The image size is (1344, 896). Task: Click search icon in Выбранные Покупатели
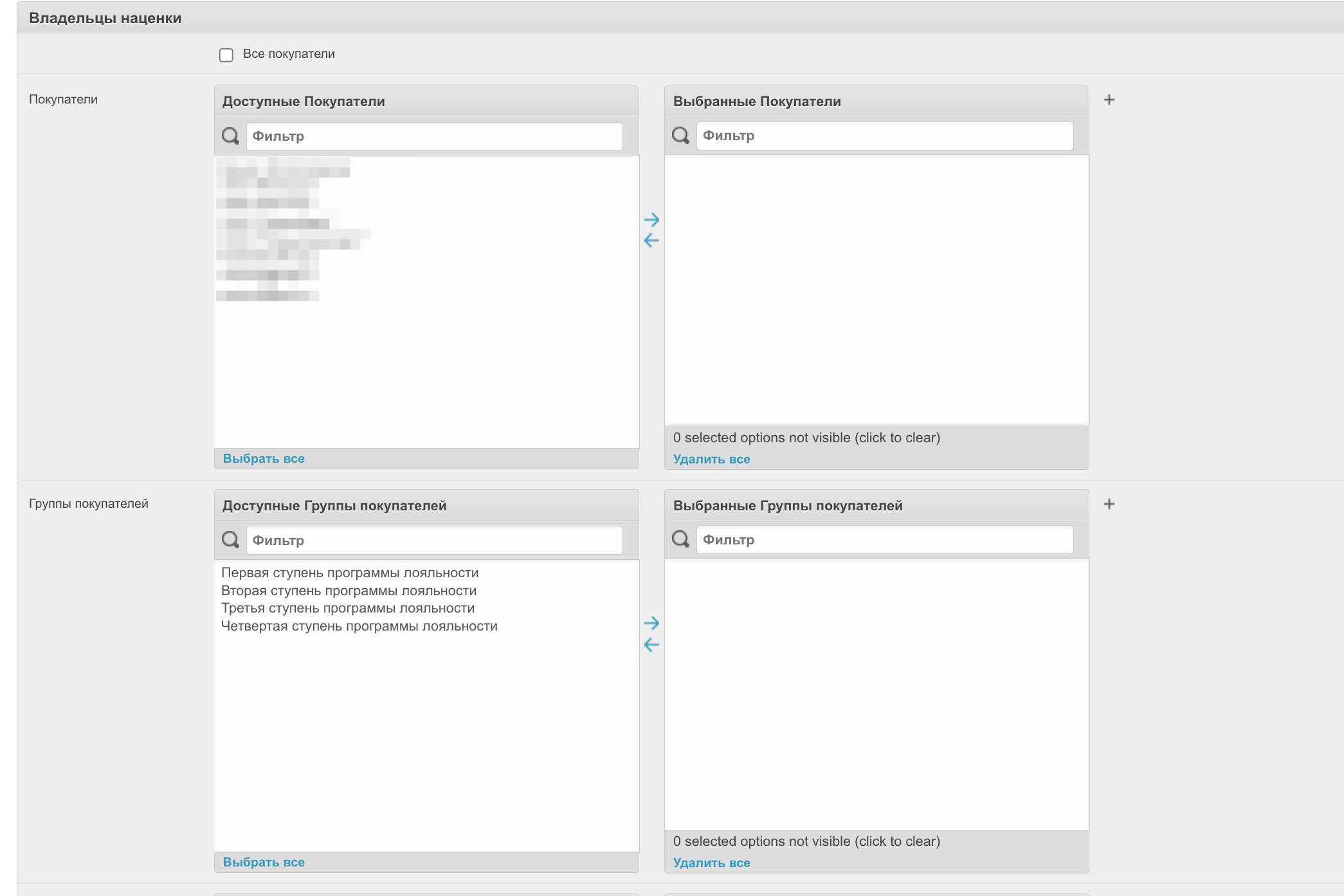[x=680, y=135]
